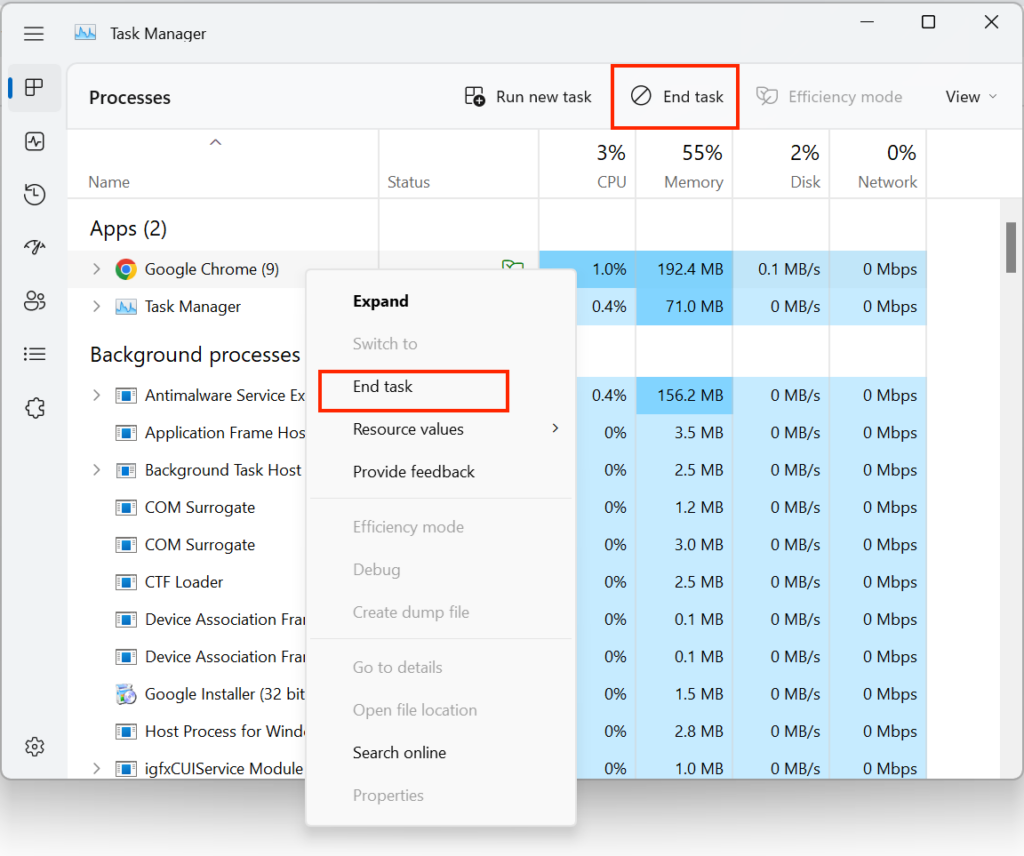Click the vertical scrollbar thumb
Screen dimensions: 1024x856
click(1010, 246)
